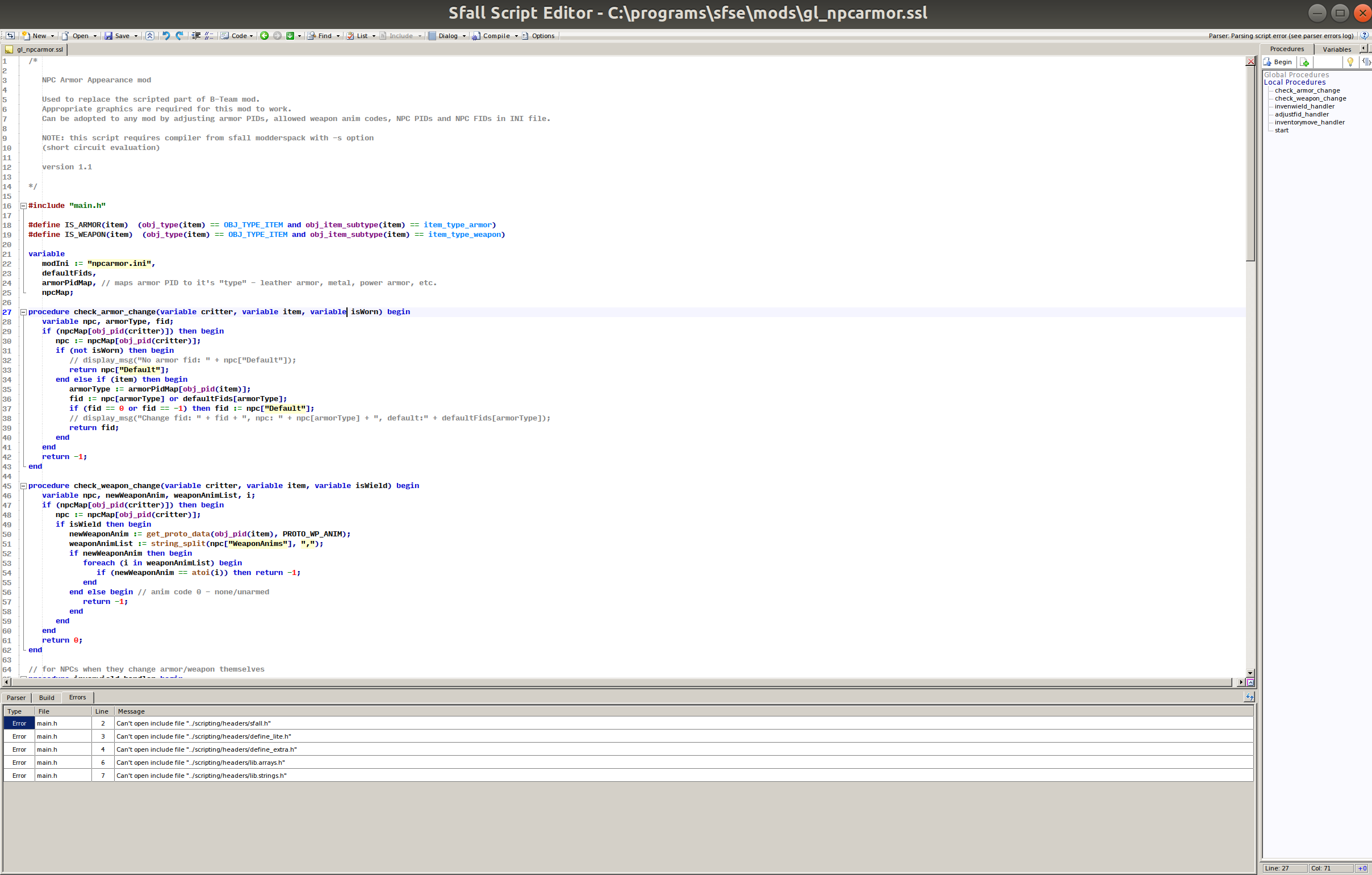Select the error row for lib.strings.h
Viewport: 1372px width, 875px height.
pyautogui.click(x=628, y=776)
